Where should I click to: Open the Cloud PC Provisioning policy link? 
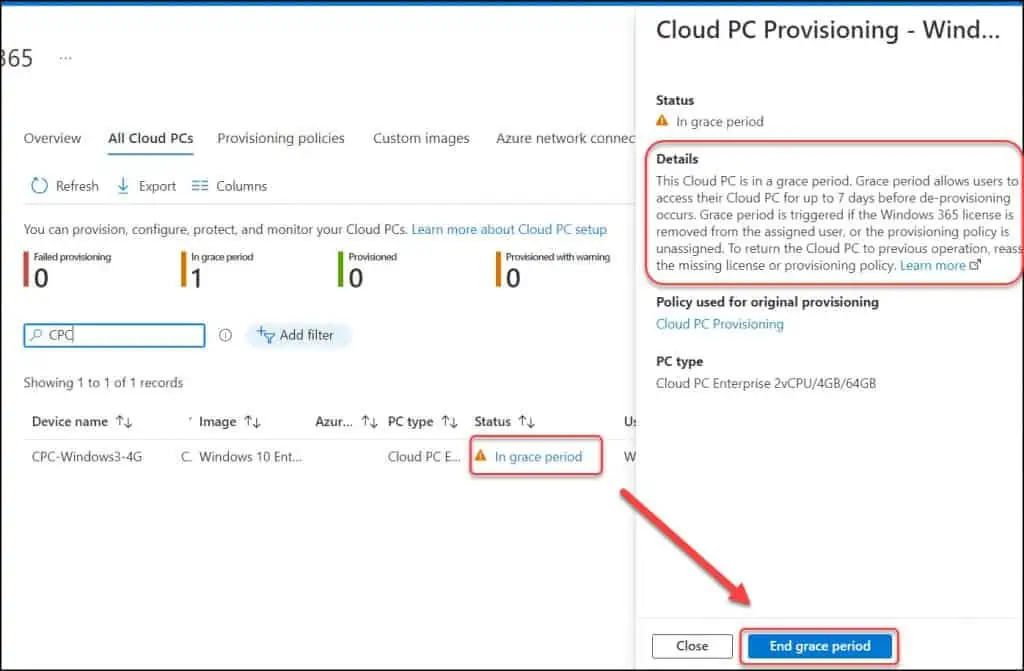[x=720, y=324]
